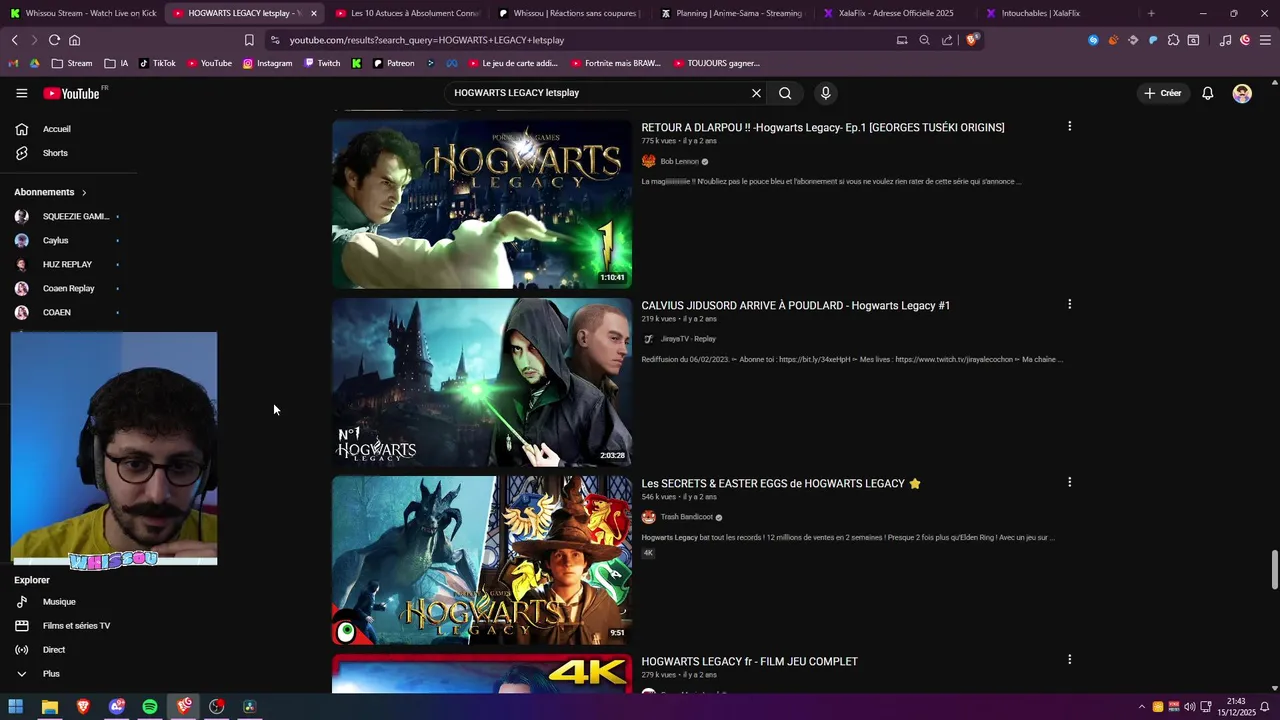
Task: Open Patreon bookmark
Action: coord(393,63)
